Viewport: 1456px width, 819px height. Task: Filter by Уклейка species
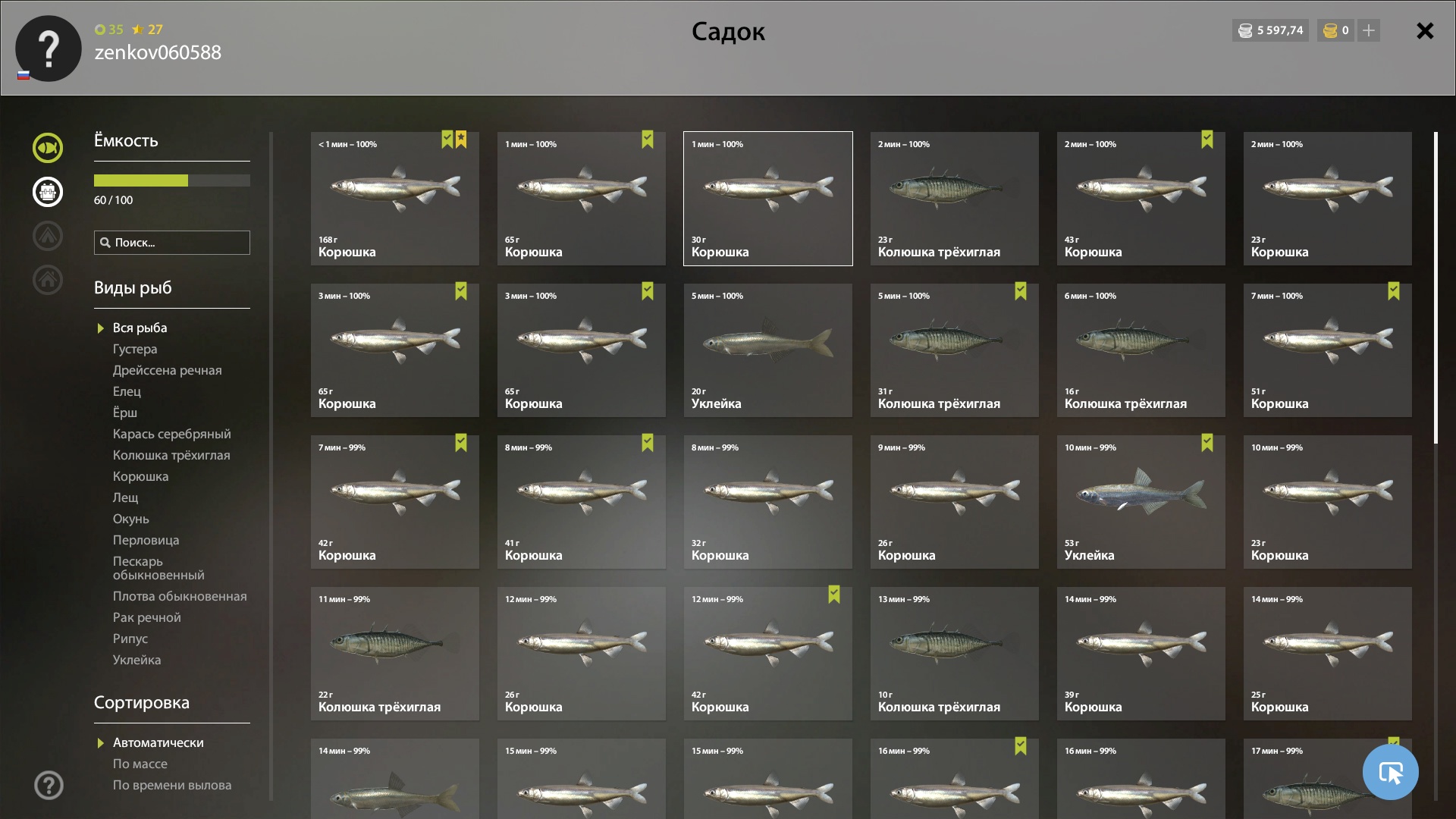(x=136, y=660)
